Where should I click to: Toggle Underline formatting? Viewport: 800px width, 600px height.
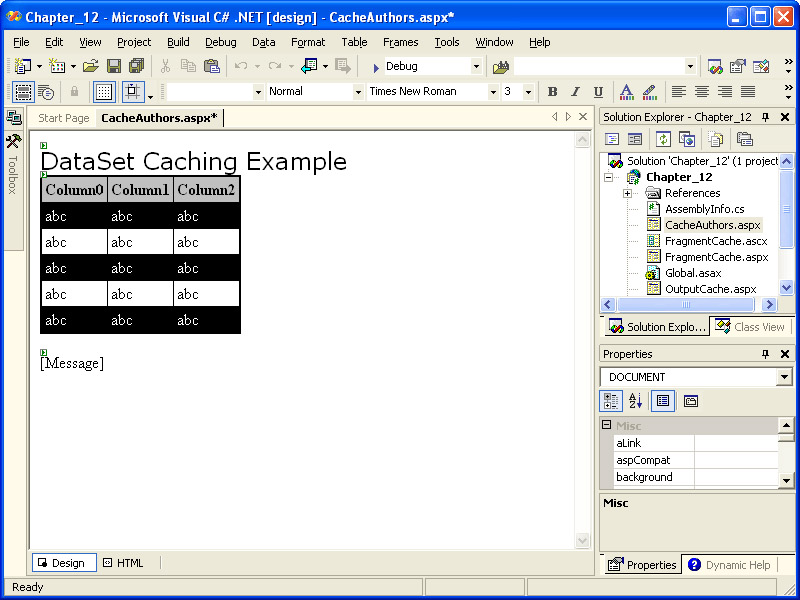pos(599,92)
